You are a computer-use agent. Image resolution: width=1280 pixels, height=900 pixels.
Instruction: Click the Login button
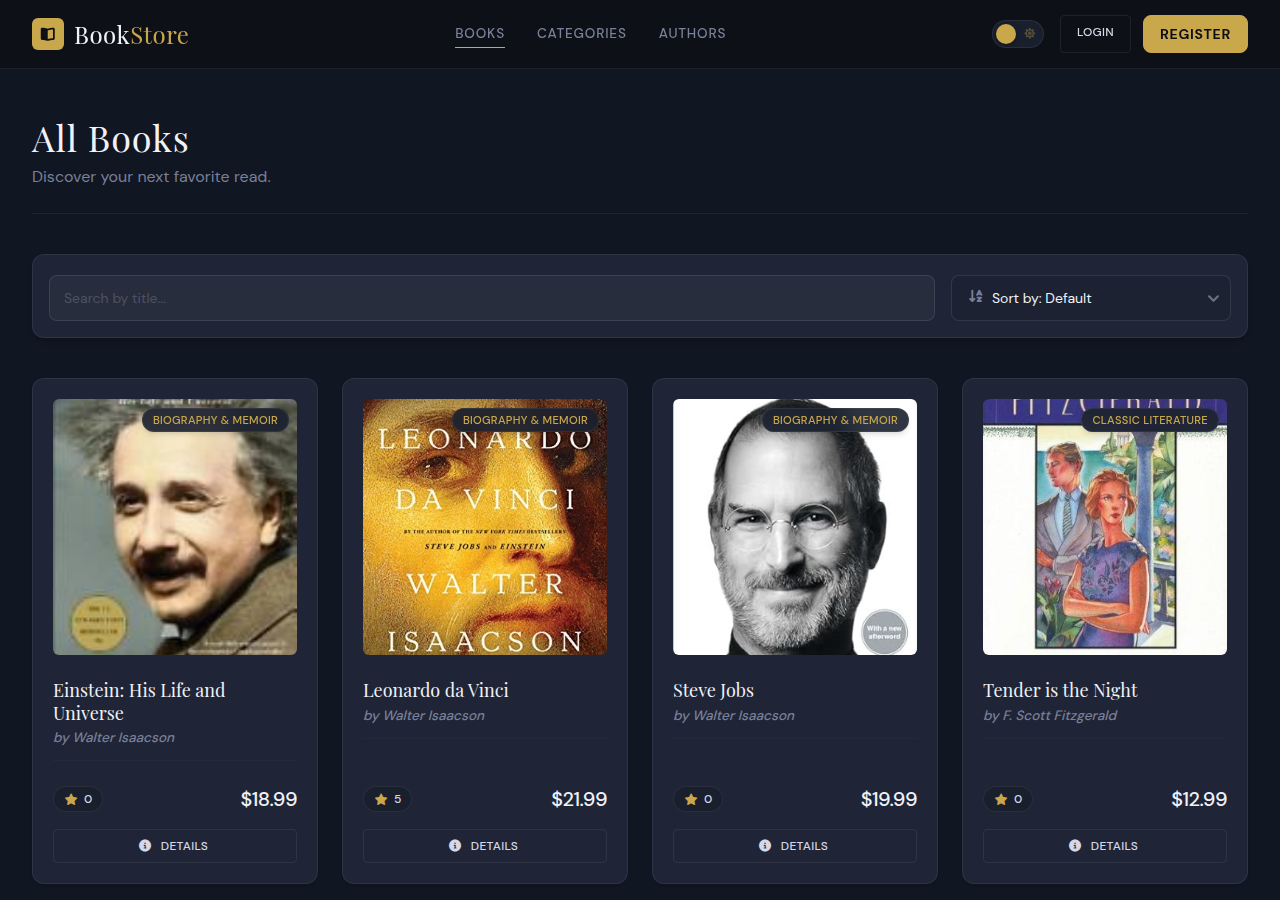coord(1095,33)
